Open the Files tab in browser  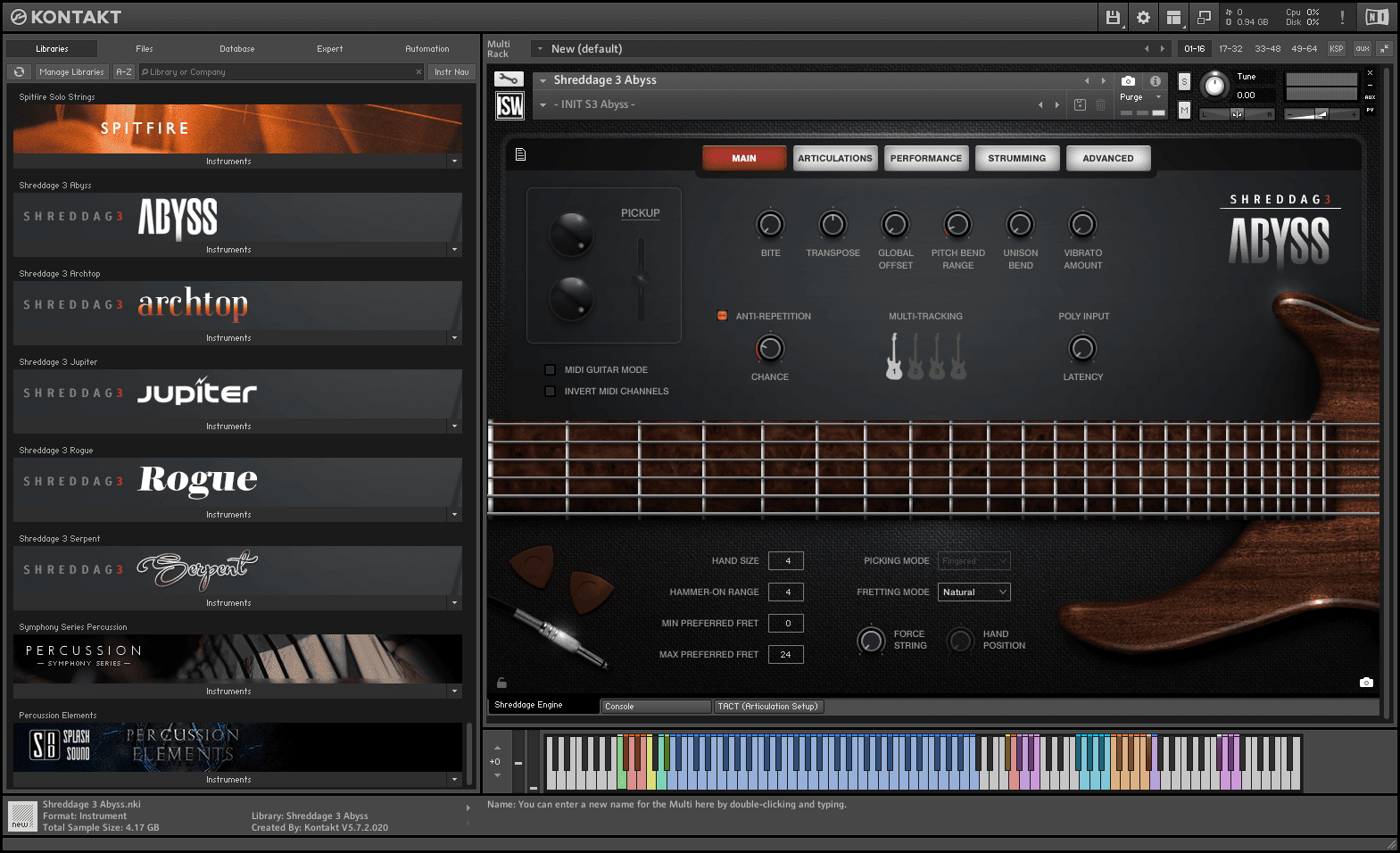145,49
